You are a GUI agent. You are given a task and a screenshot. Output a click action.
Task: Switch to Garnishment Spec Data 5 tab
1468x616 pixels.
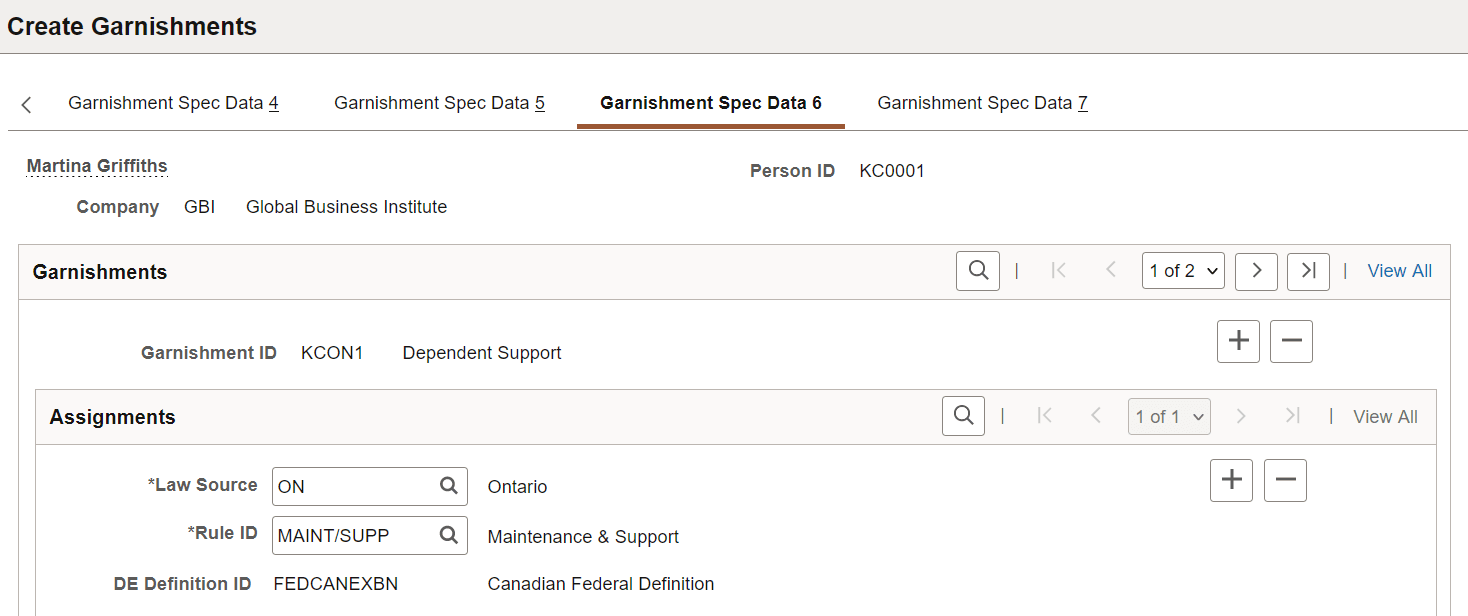tap(439, 102)
